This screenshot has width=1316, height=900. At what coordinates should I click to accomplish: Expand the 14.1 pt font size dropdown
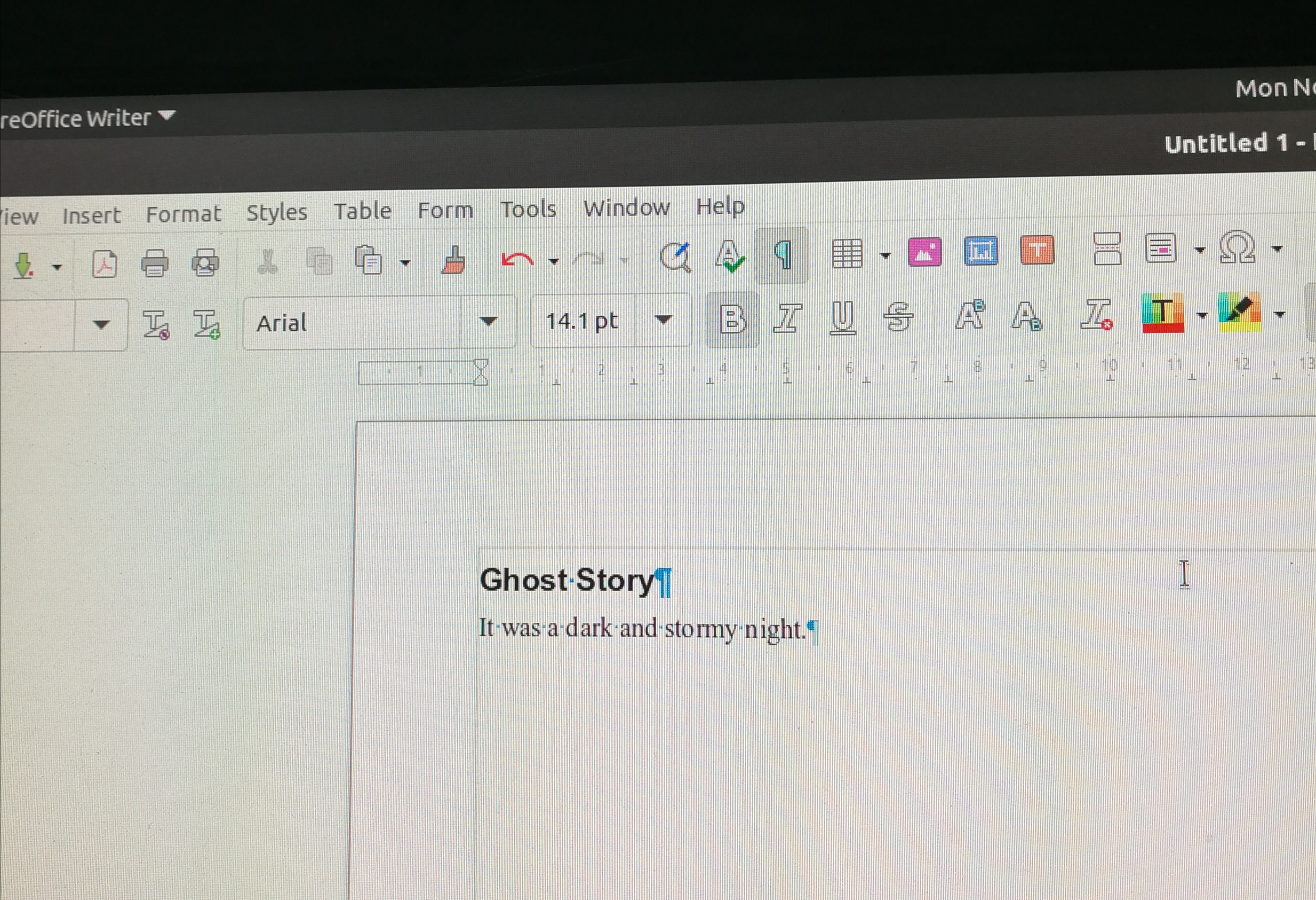tap(663, 320)
